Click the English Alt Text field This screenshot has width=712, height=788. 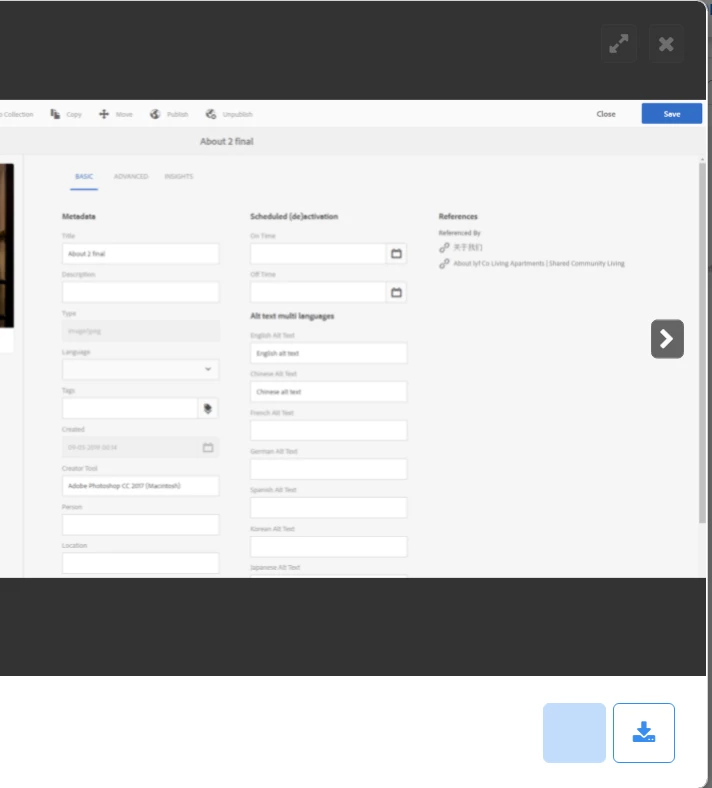(329, 353)
